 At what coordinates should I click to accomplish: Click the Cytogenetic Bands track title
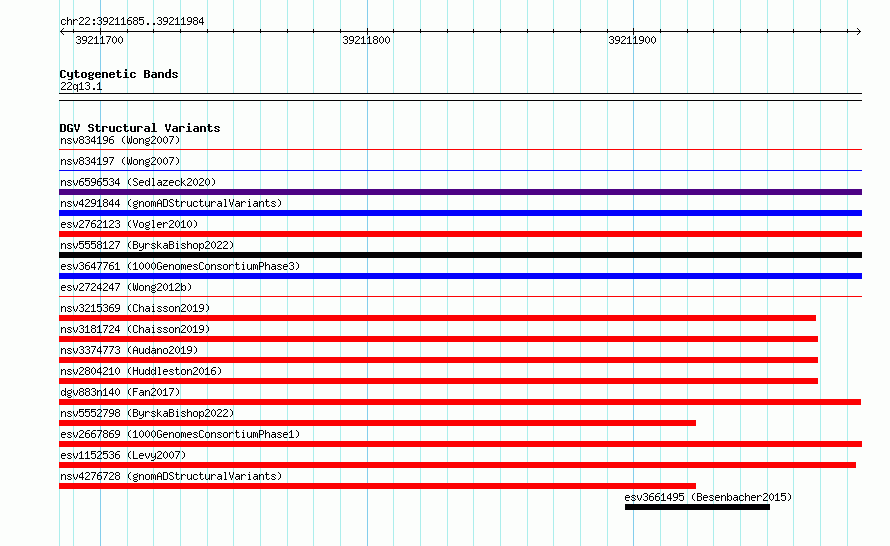[x=119, y=74]
